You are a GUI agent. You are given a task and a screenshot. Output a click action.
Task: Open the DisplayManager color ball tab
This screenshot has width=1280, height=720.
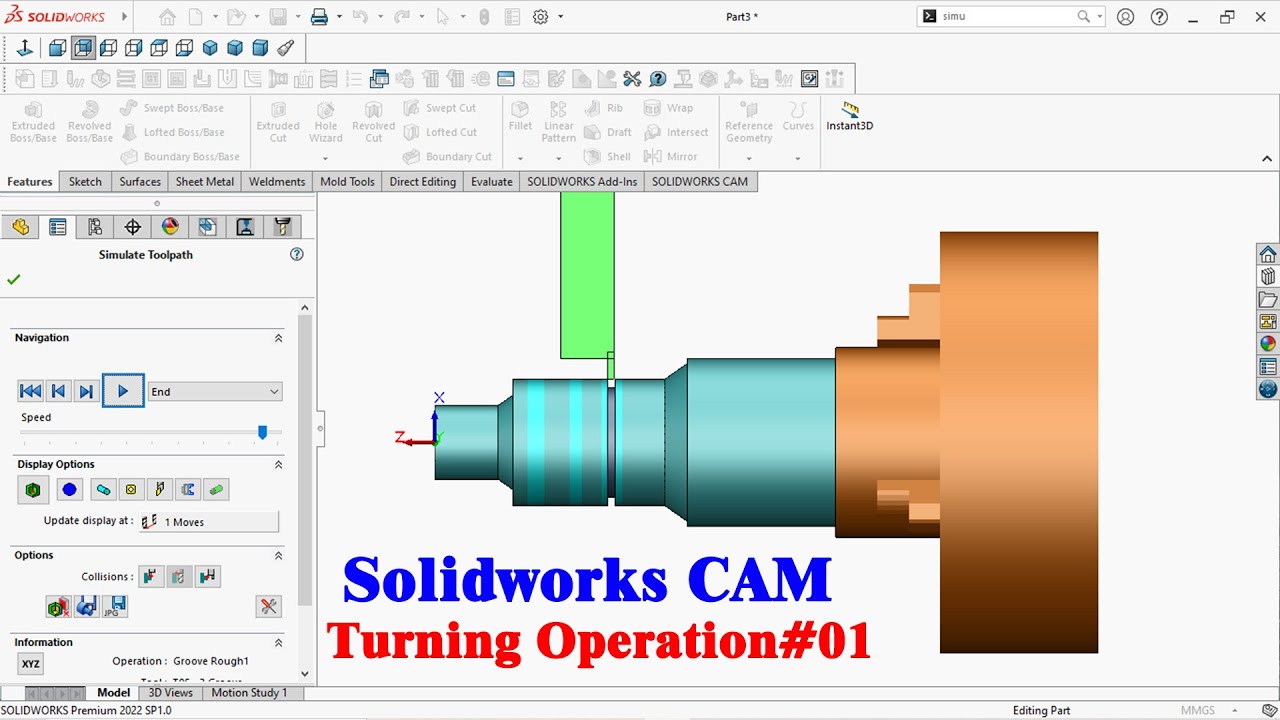(x=170, y=227)
